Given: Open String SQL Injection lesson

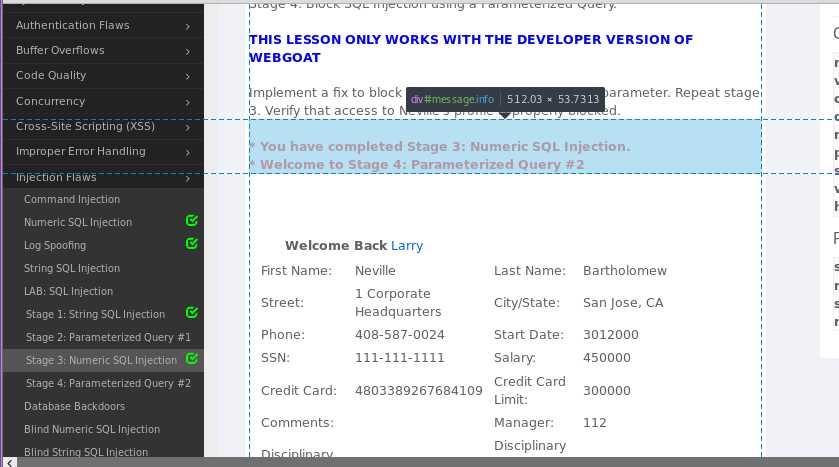Looking at the screenshot, I should click(x=72, y=268).
